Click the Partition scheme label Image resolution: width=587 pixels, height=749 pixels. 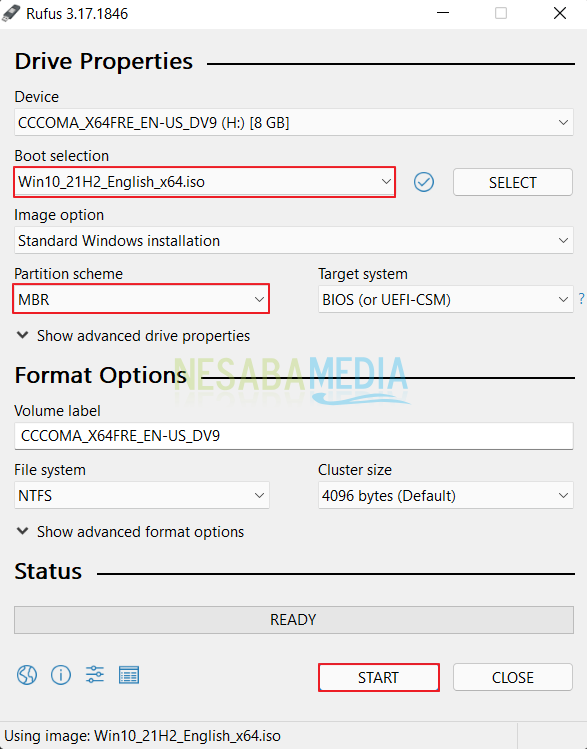[x=68, y=274]
